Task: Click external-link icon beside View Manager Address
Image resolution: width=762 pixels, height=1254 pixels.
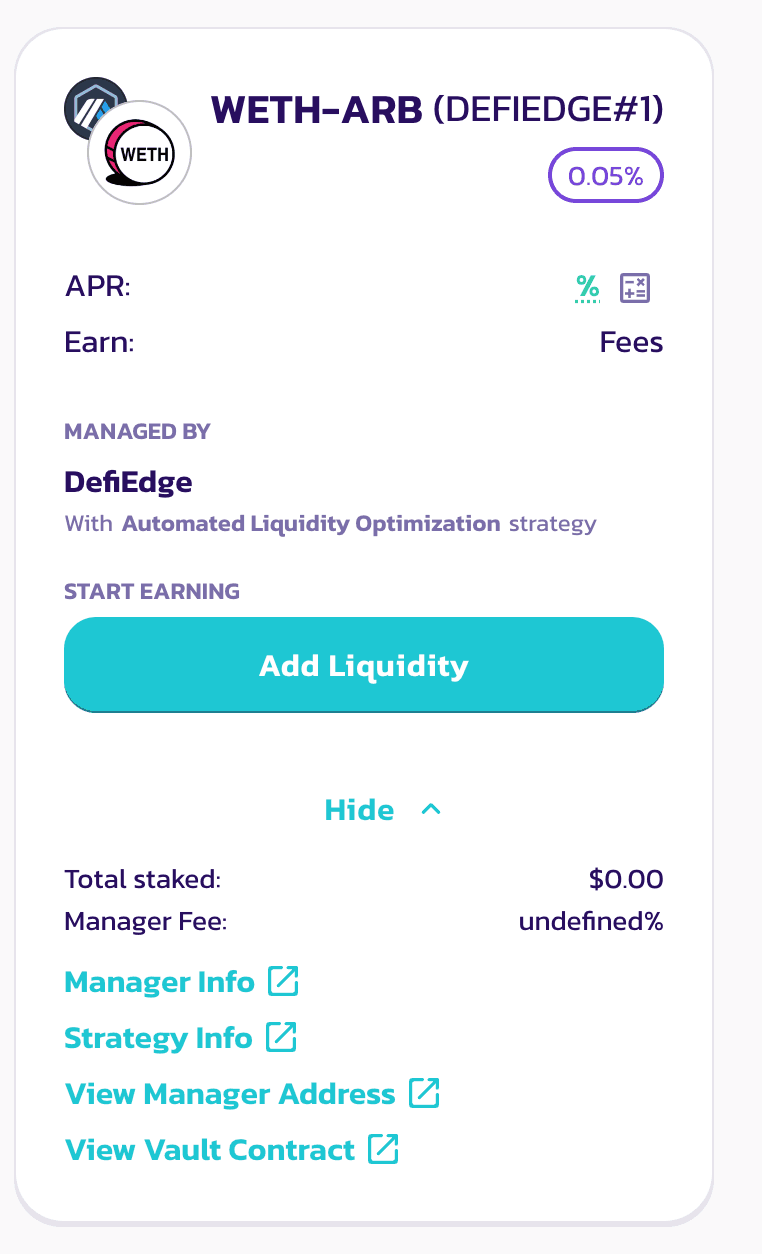Action: [x=424, y=1094]
